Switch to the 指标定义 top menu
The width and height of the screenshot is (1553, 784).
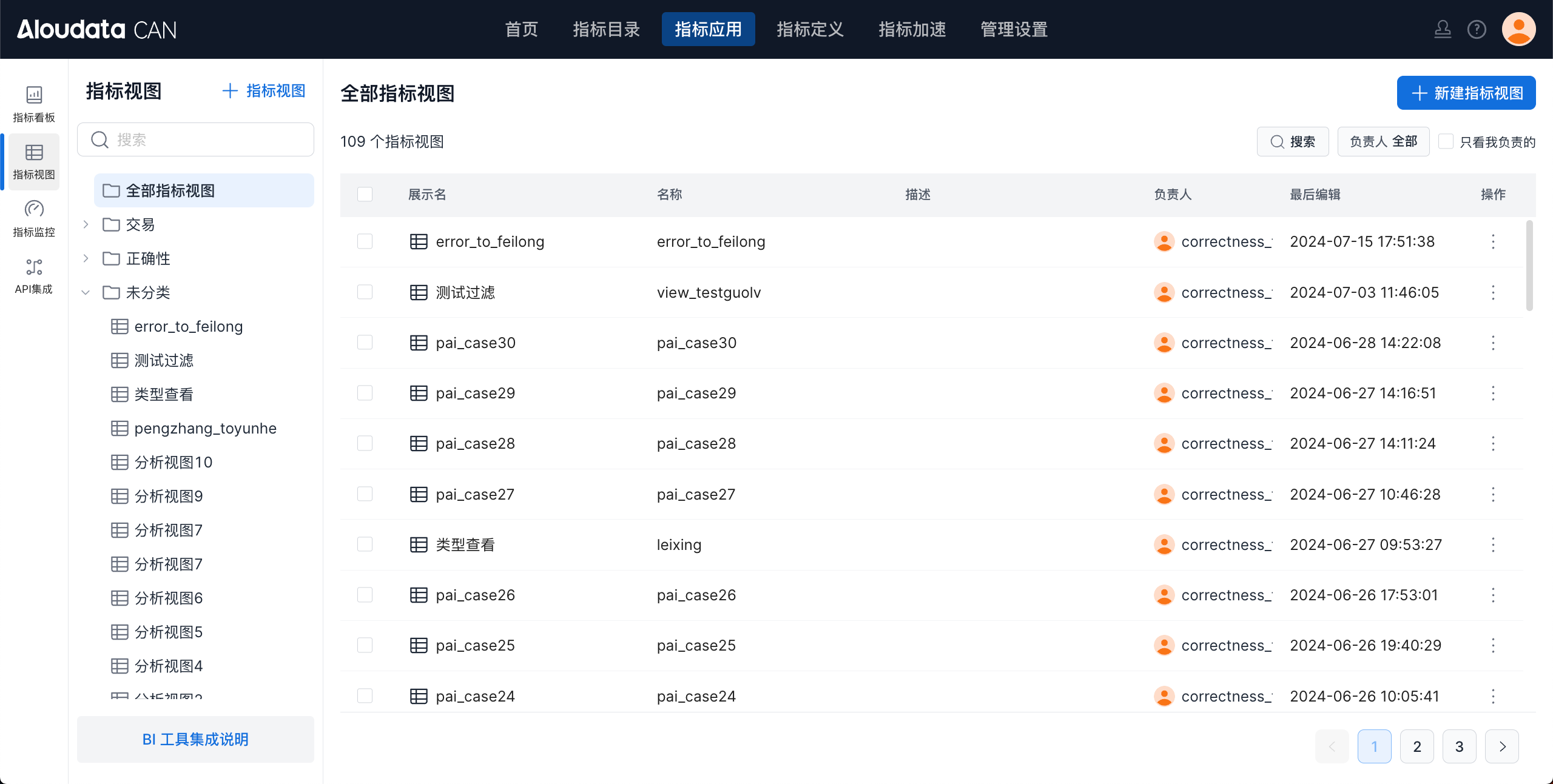810,29
